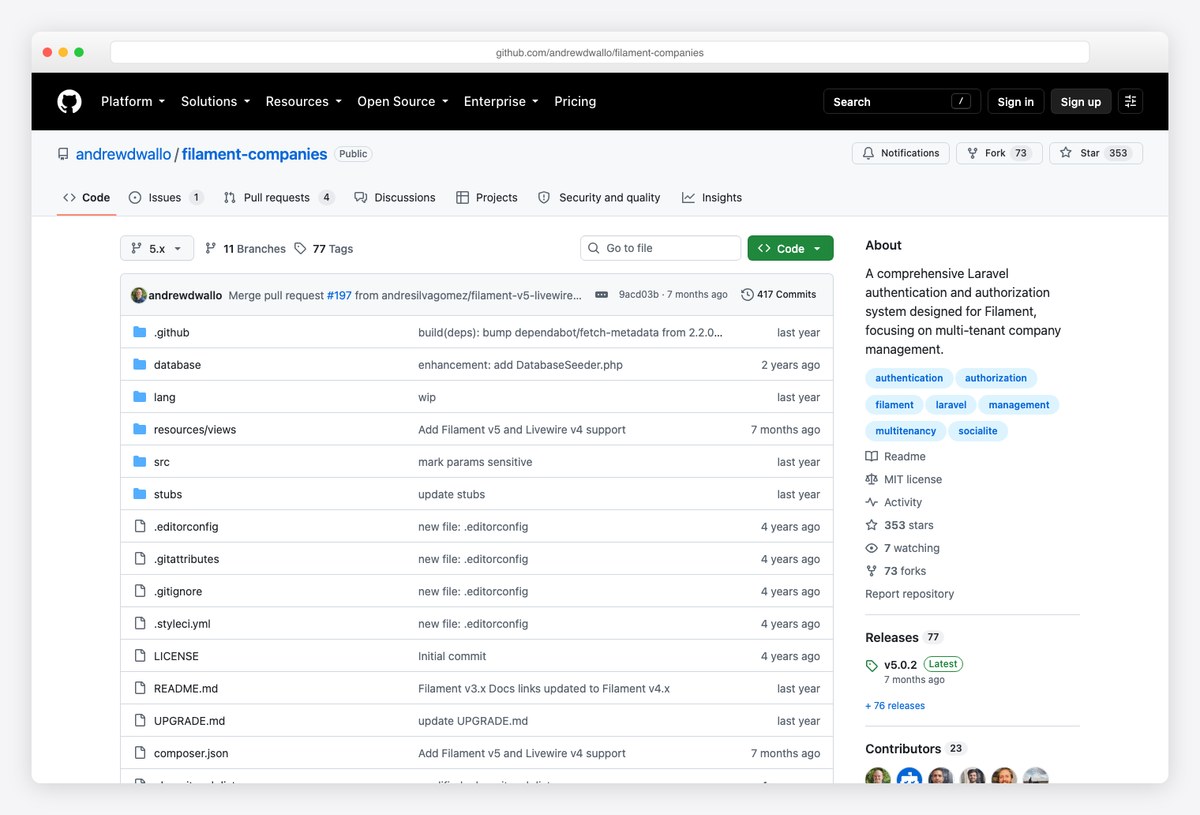This screenshot has width=1200, height=815.
Task: Open the green Code dropdown button
Action: click(790, 248)
